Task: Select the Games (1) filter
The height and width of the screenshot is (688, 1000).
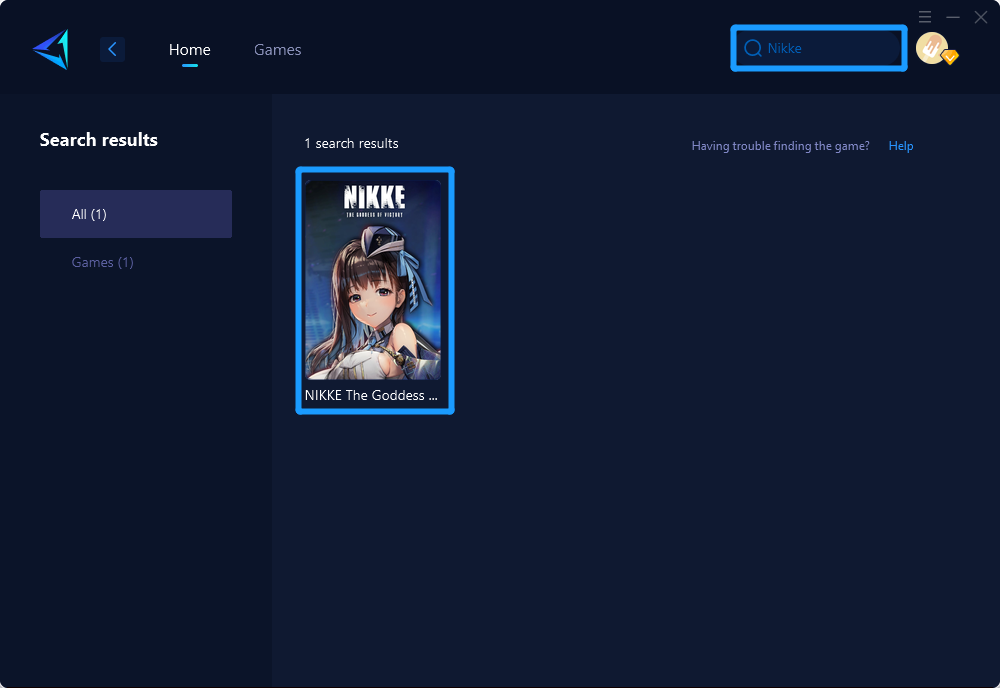Action: click(x=103, y=262)
